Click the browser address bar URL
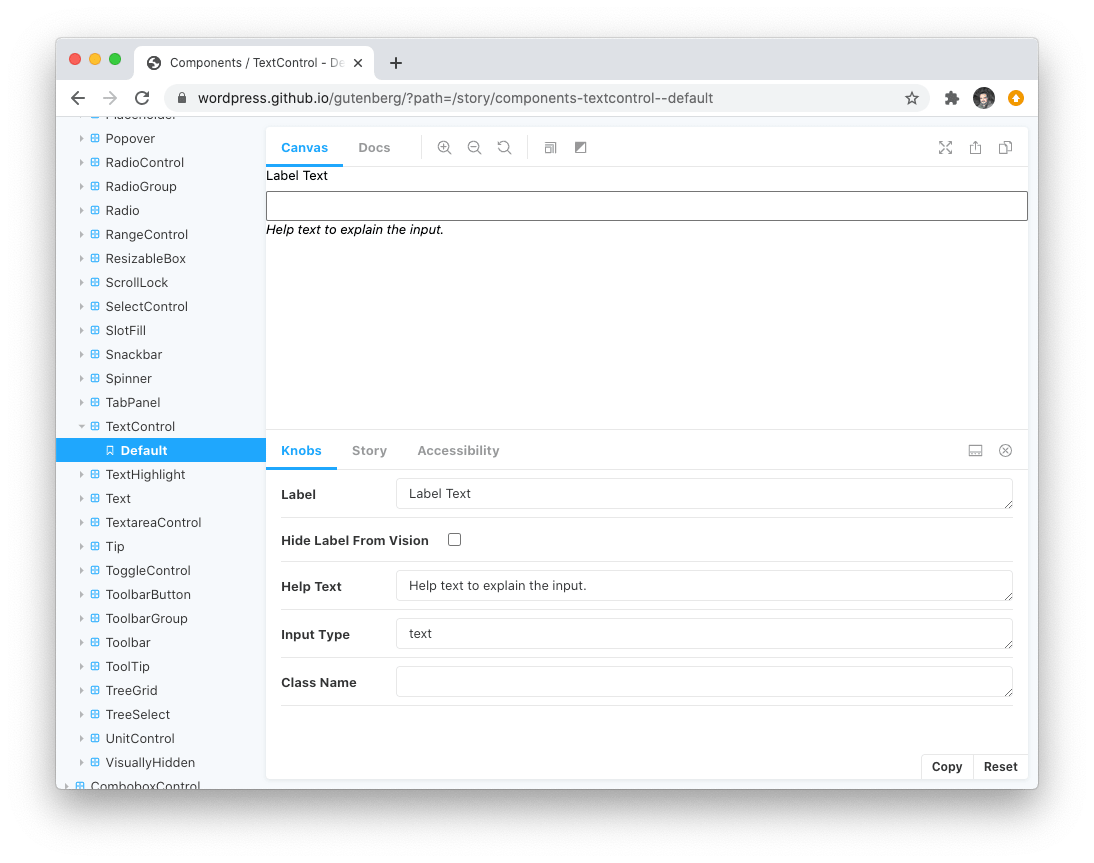Screen dimensions: 1094x863 [455, 98]
